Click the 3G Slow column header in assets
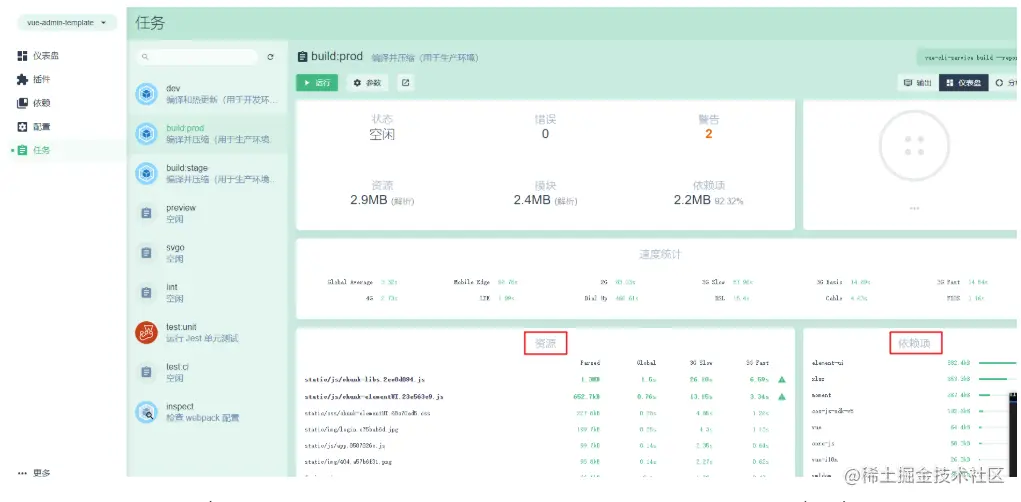Viewport: 1021px width, 502px height. 701,363
